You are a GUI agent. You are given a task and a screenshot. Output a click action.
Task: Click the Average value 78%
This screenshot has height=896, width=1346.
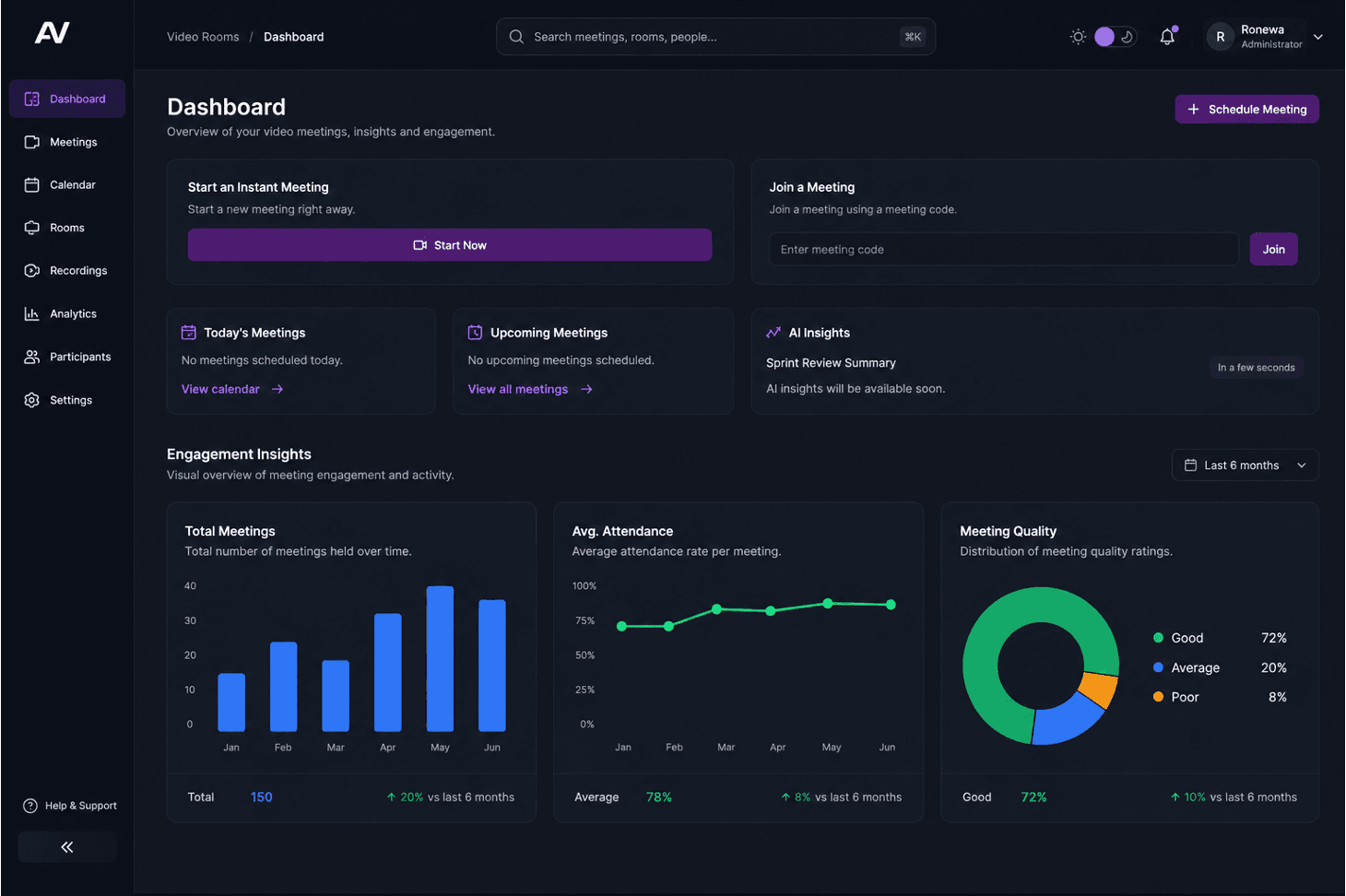coord(658,797)
